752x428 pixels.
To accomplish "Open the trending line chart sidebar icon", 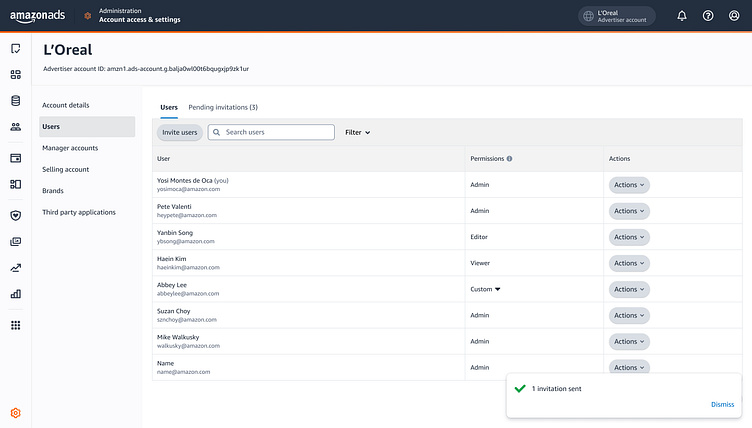I will pos(16,268).
